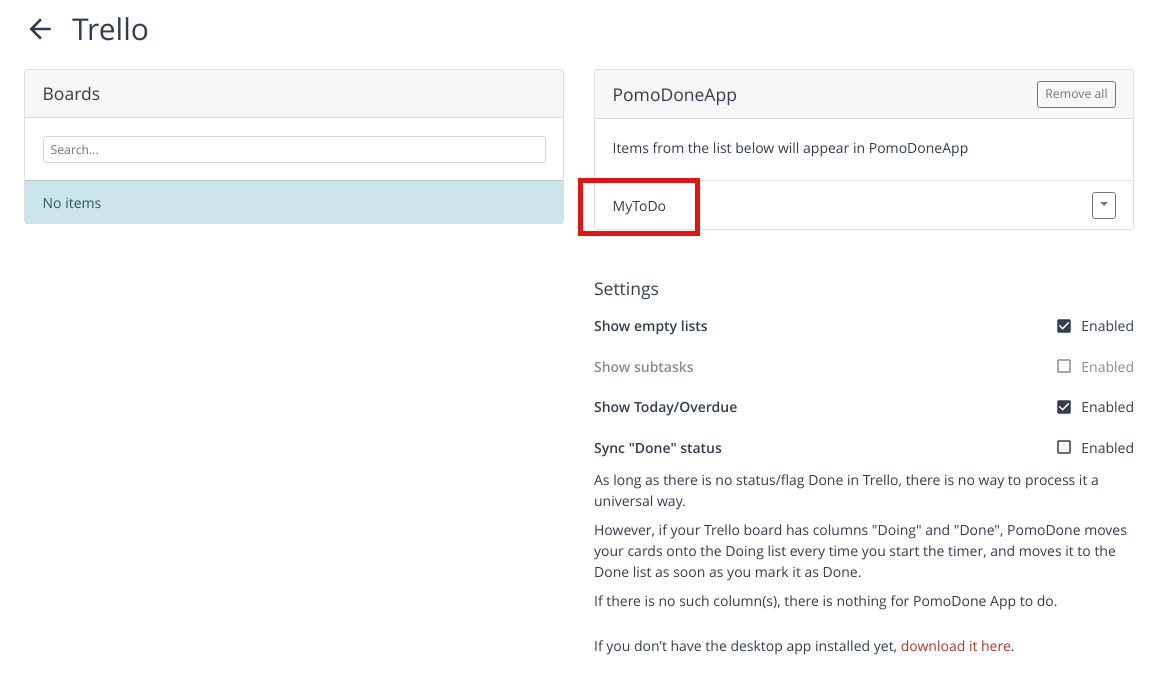The image size is (1164, 689).
Task: Open the "download it here" link
Action: pos(955,646)
